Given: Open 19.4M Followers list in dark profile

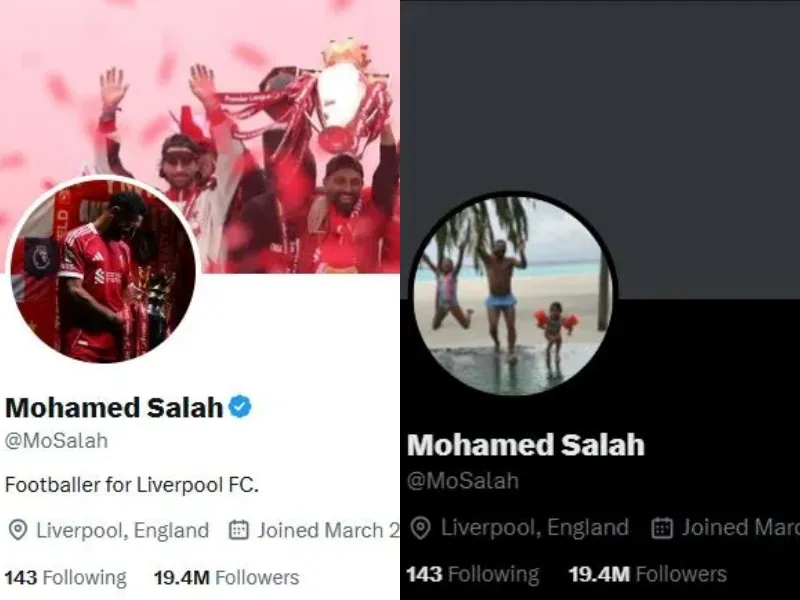Looking at the screenshot, I should click(x=647, y=574).
